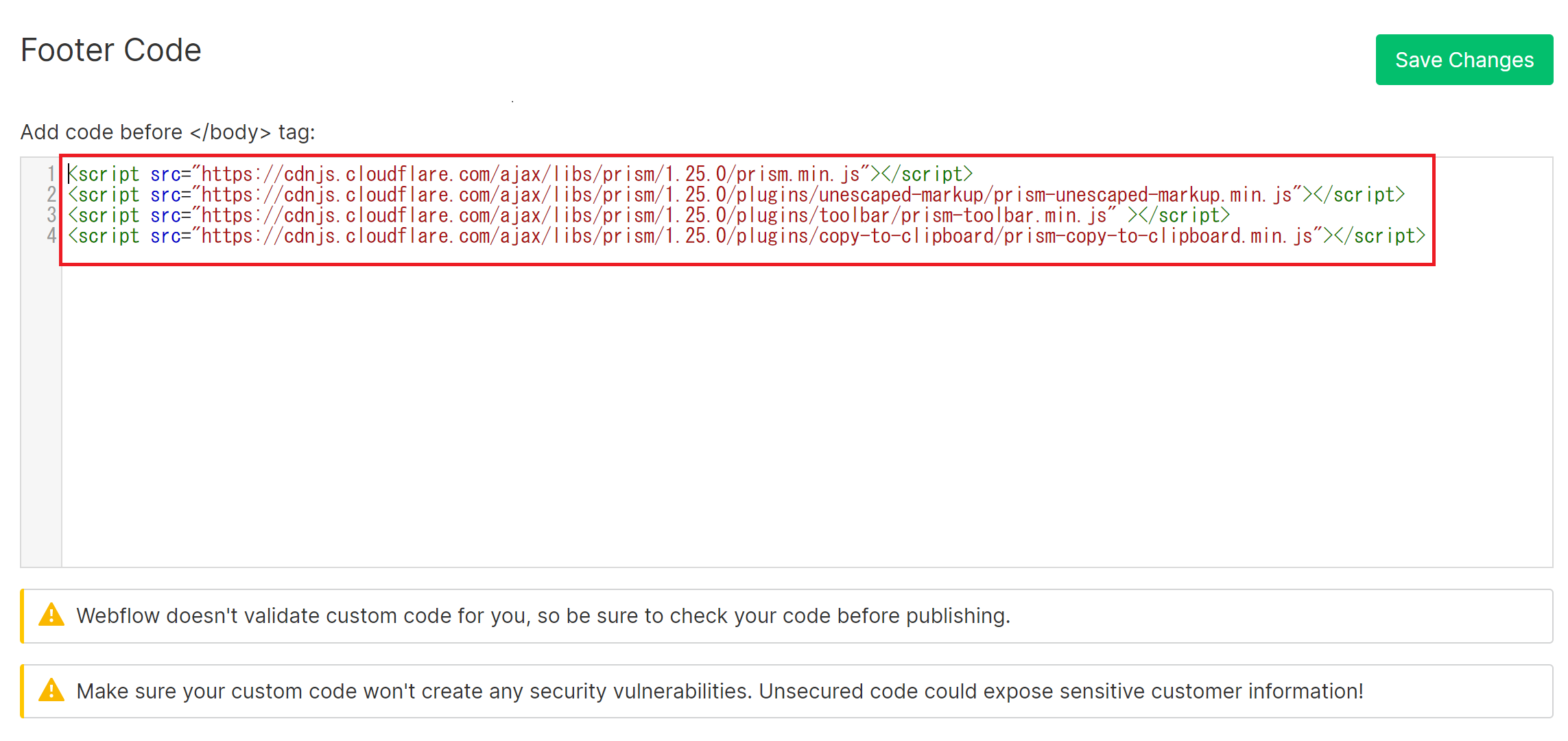
Task: Click the Footer Code heading
Action: tap(111, 50)
